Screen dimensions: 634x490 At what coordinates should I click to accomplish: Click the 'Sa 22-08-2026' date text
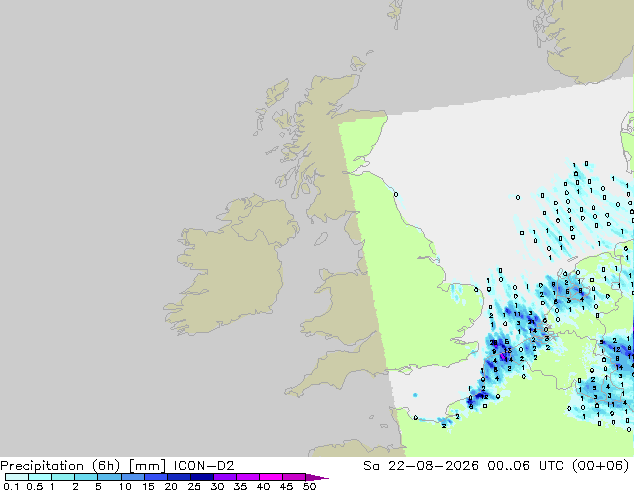[x=421, y=466]
